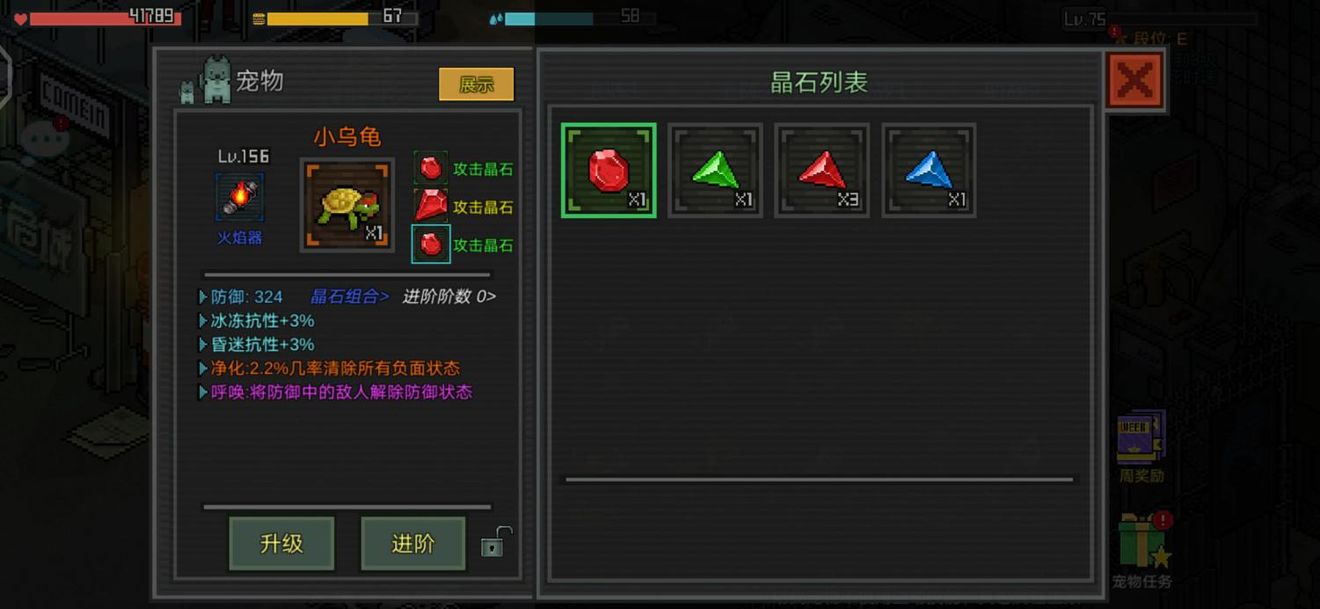1320x609 pixels.
Task: Select the third highlighted 攻击晶石 slot
Action: coord(431,244)
